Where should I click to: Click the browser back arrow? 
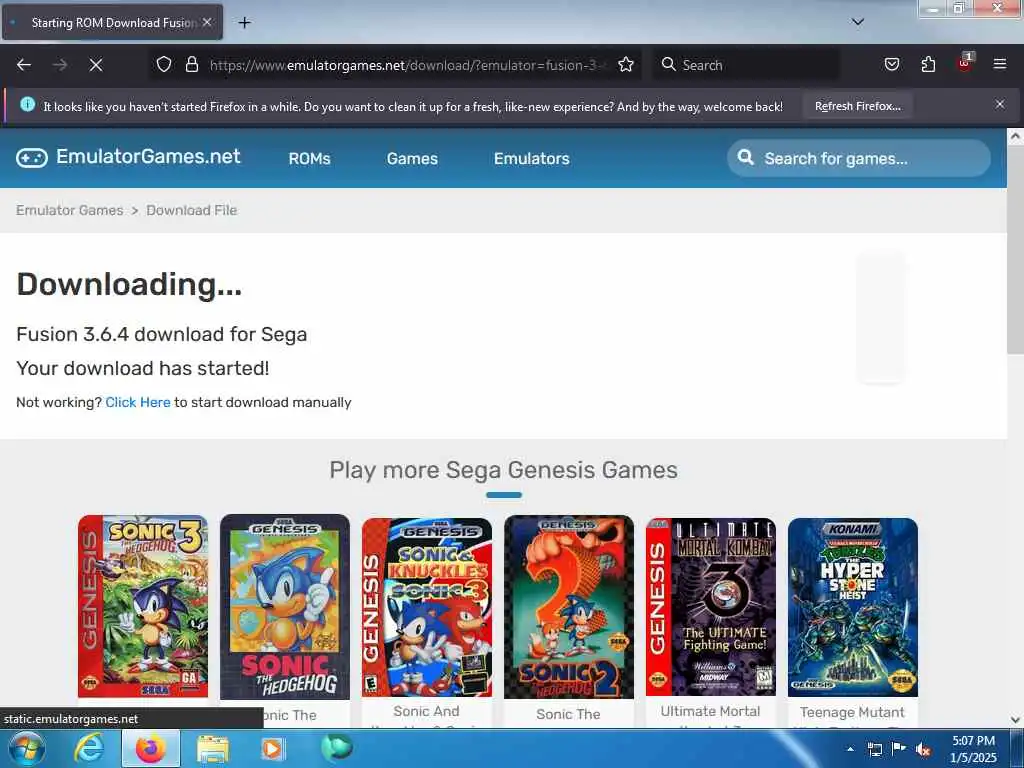24,65
